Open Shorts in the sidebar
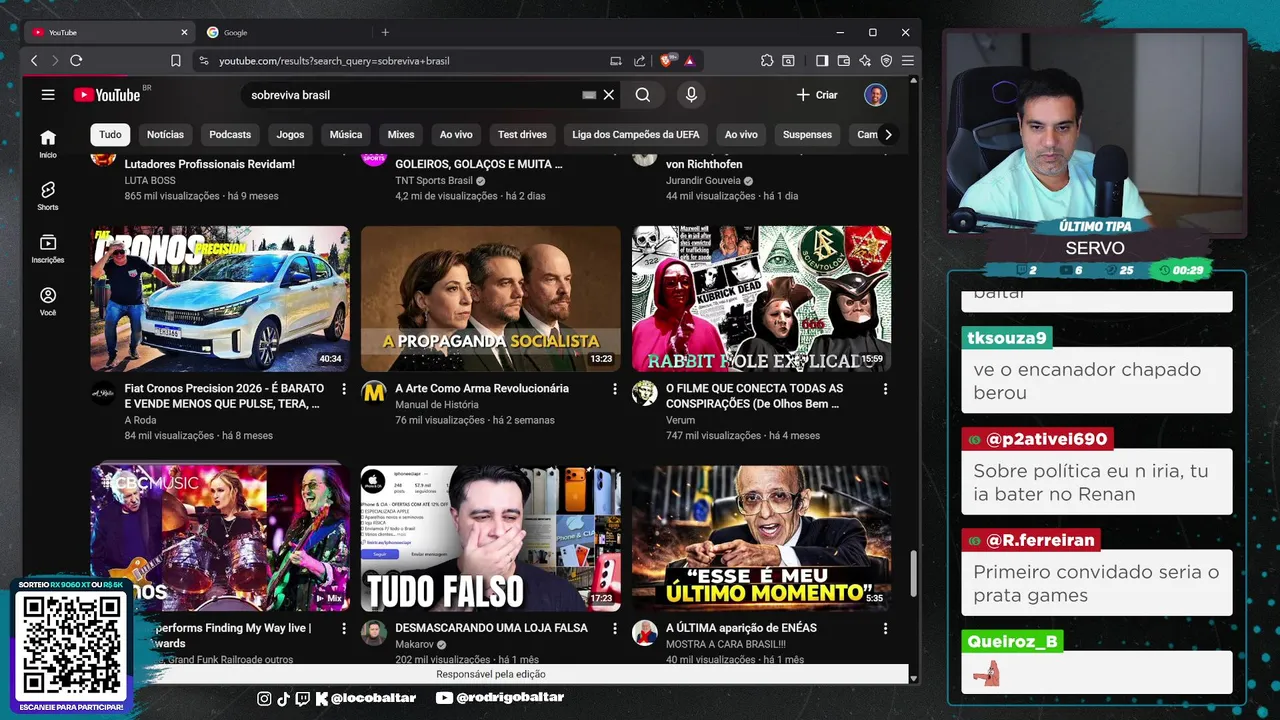Screen dimensions: 1280x720 click(x=48, y=196)
